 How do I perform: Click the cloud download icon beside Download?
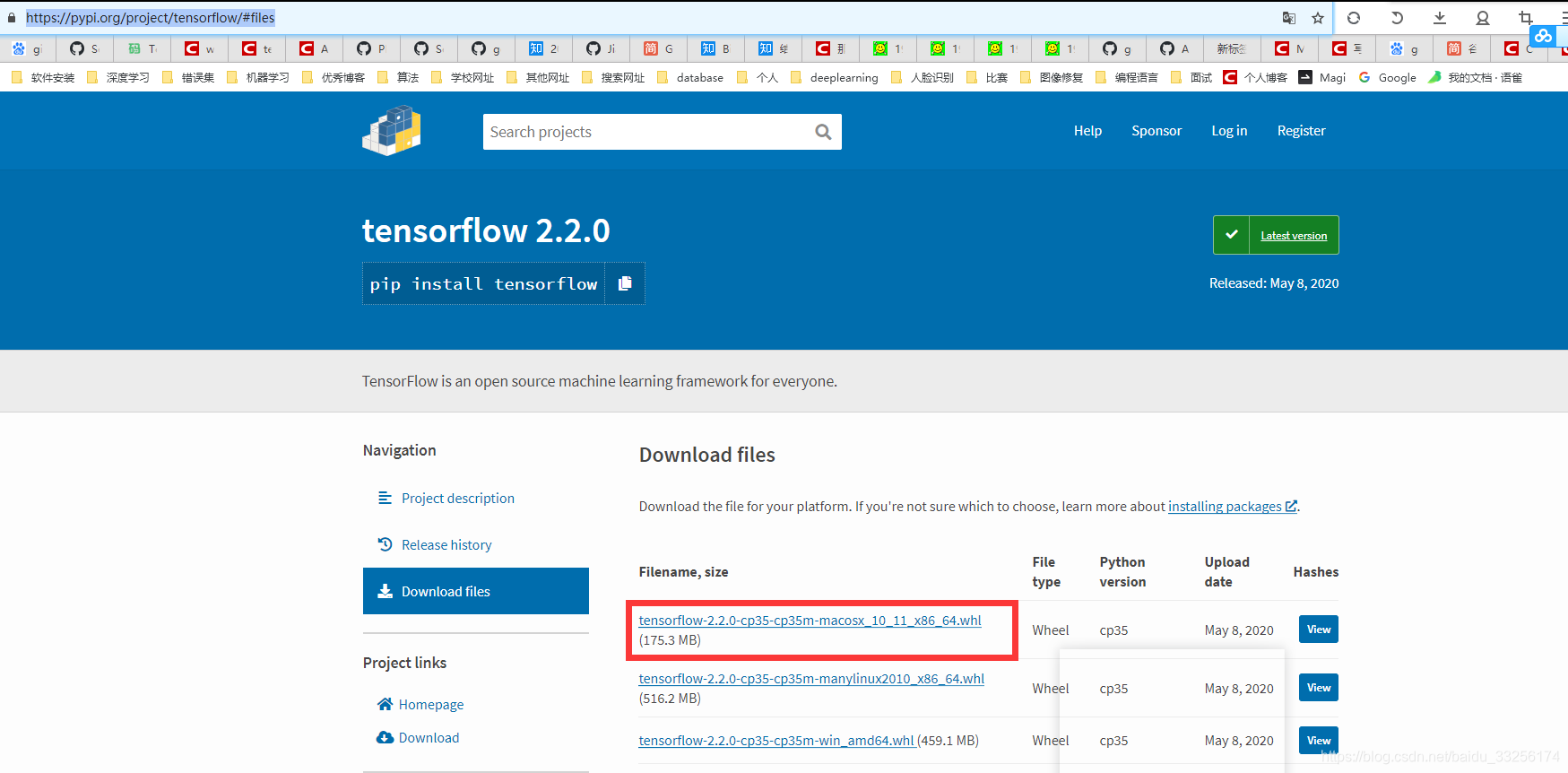386,737
